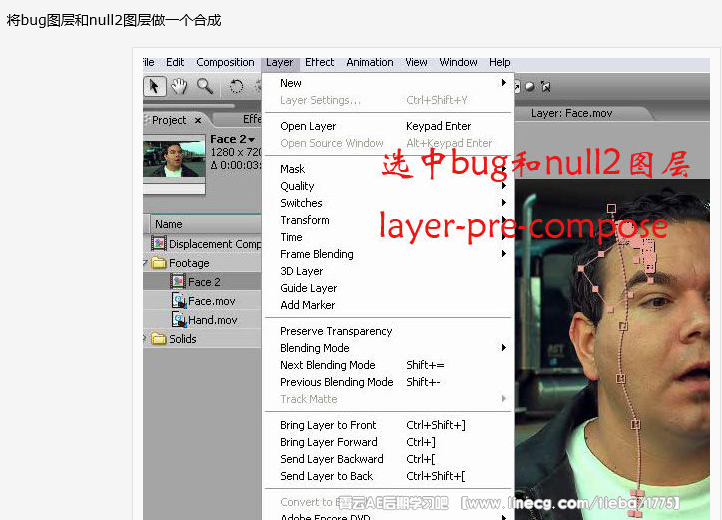This screenshot has height=520, width=722.
Task: Open the Face 2 name dropdown arrow
Action: click(x=252, y=140)
